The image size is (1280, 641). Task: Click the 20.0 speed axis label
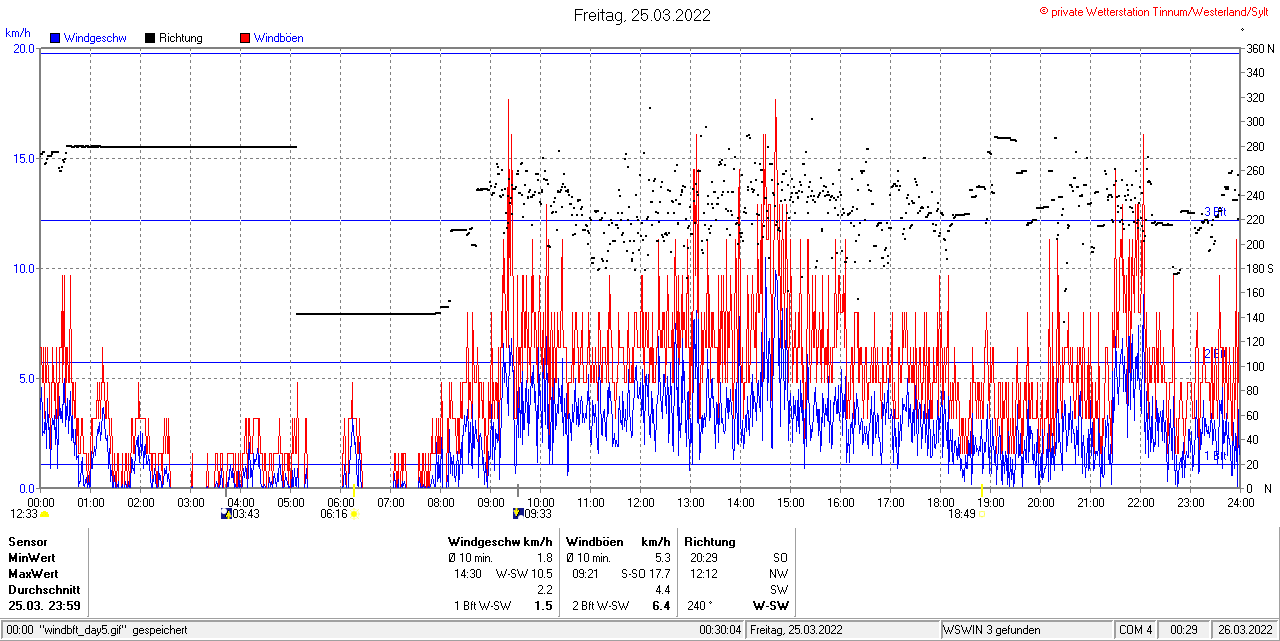(23, 49)
